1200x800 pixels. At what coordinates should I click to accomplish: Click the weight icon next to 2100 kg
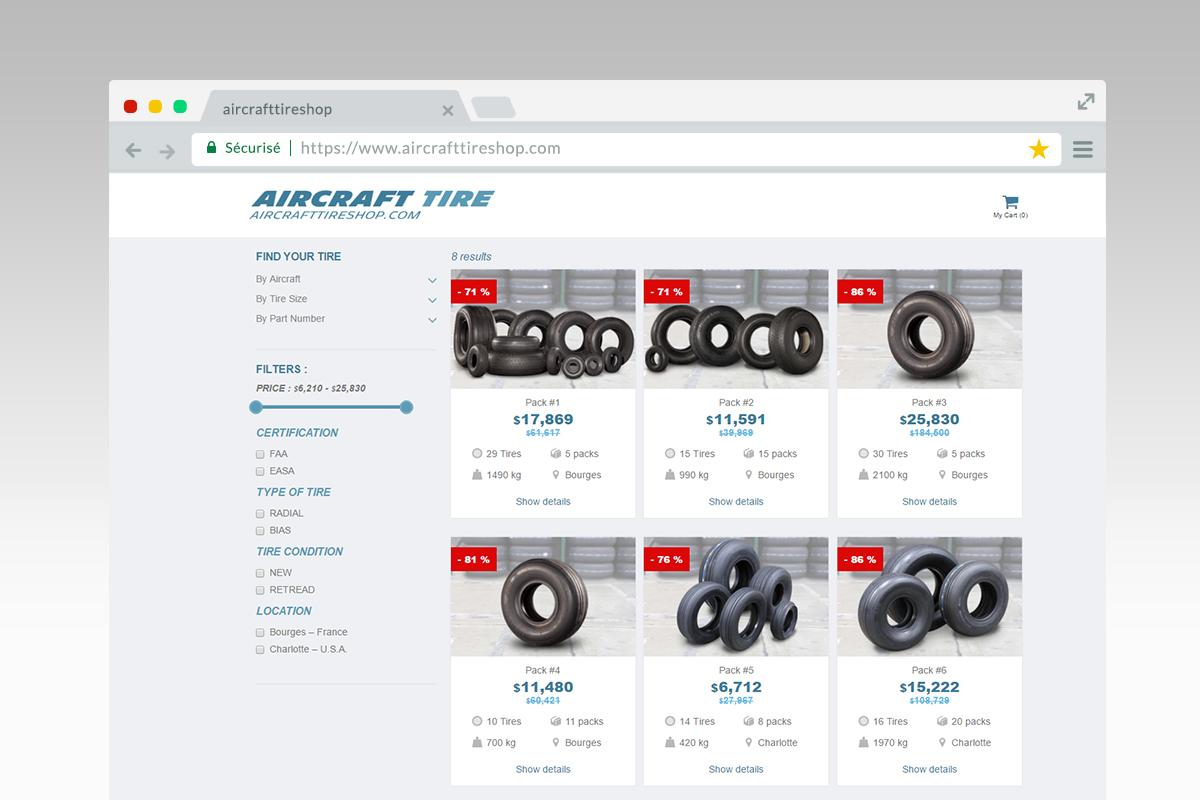(x=863, y=475)
